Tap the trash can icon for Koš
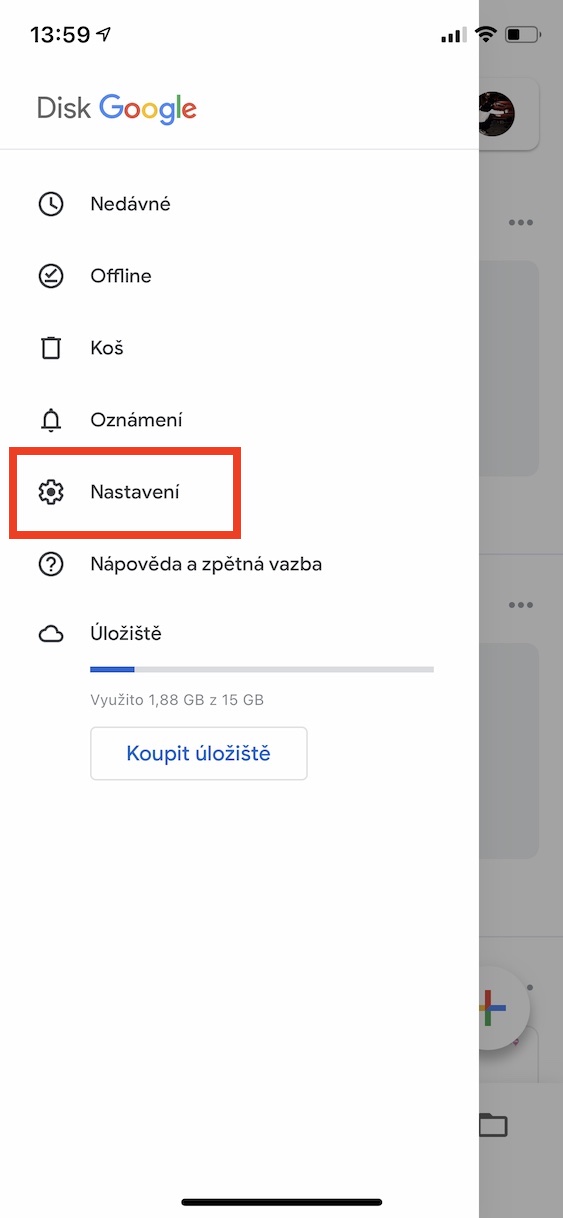Screen dimensions: 563x1218 click(x=50, y=348)
